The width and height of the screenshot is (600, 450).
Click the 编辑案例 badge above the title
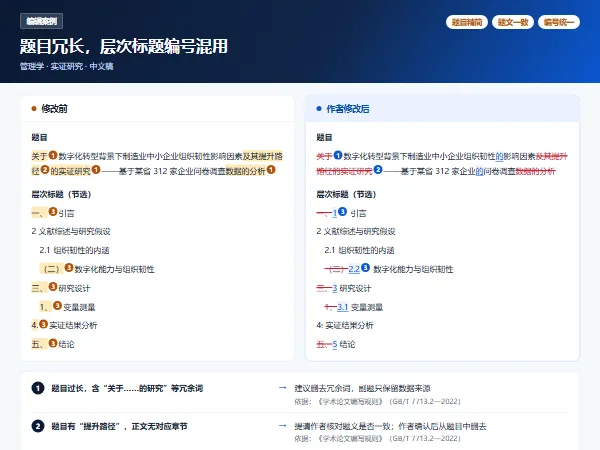pos(41,21)
